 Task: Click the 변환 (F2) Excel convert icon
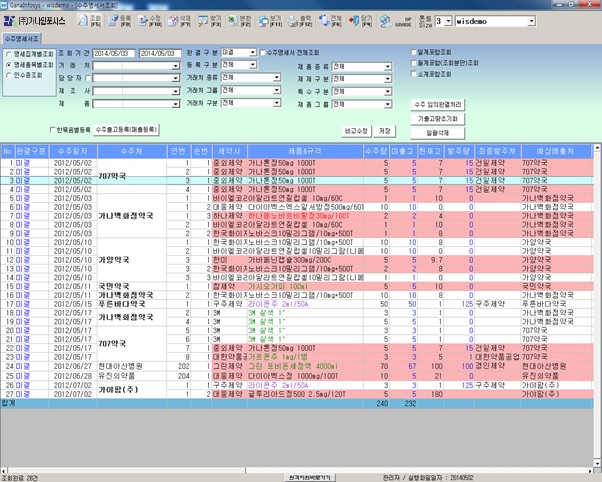240,21
